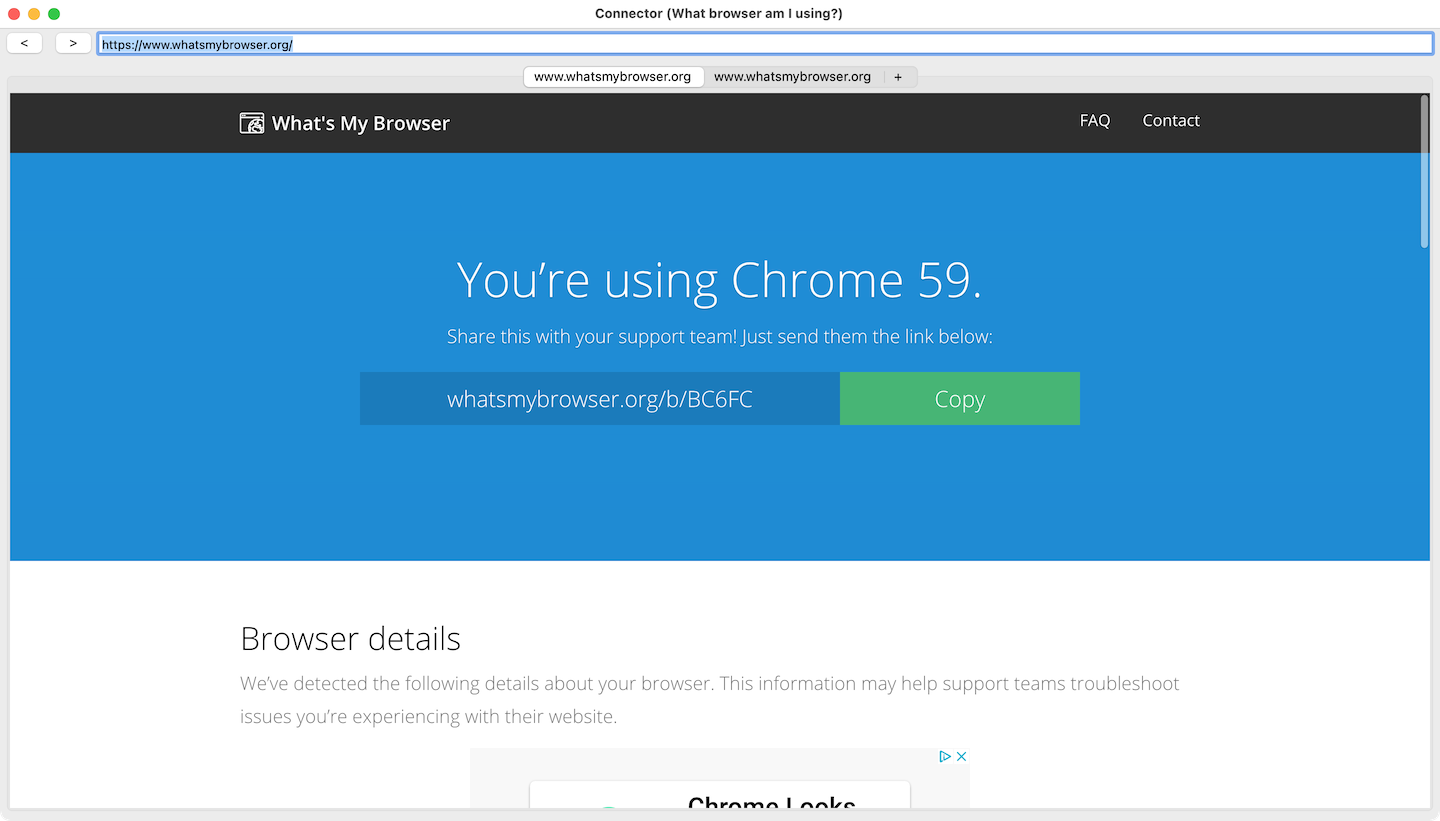Close the advertisement with the X icon
This screenshot has height=821, width=1440.
961,757
